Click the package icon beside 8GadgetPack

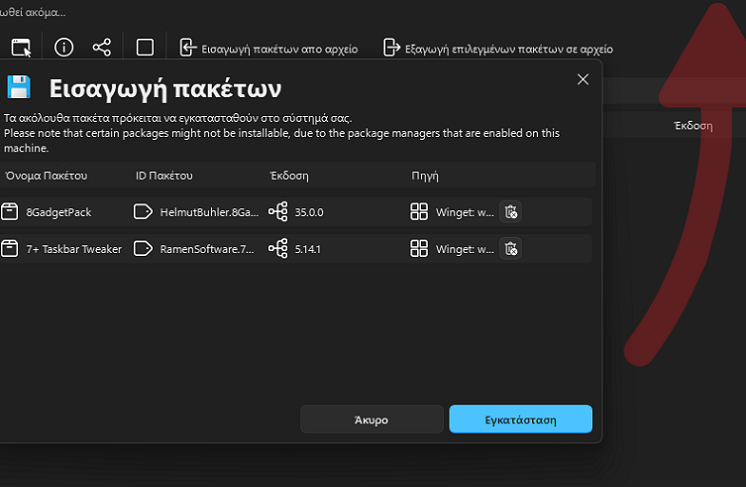point(10,212)
